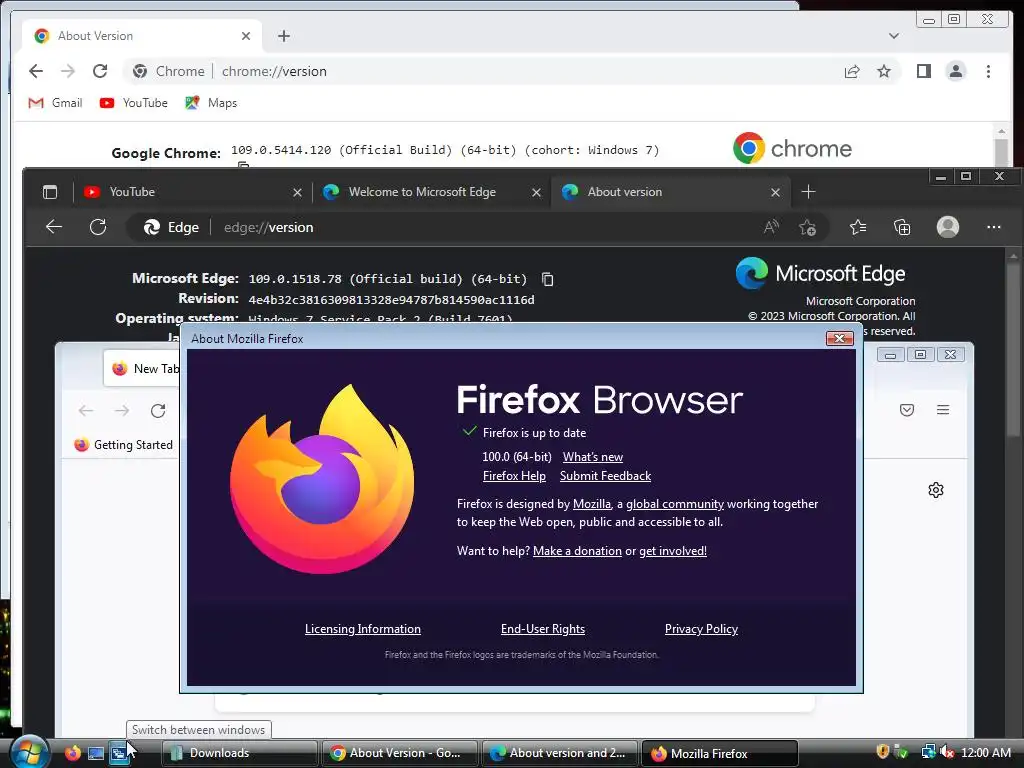Viewport: 1024px width, 768px height.
Task: Open the What's new link in Firefox
Action: point(592,457)
